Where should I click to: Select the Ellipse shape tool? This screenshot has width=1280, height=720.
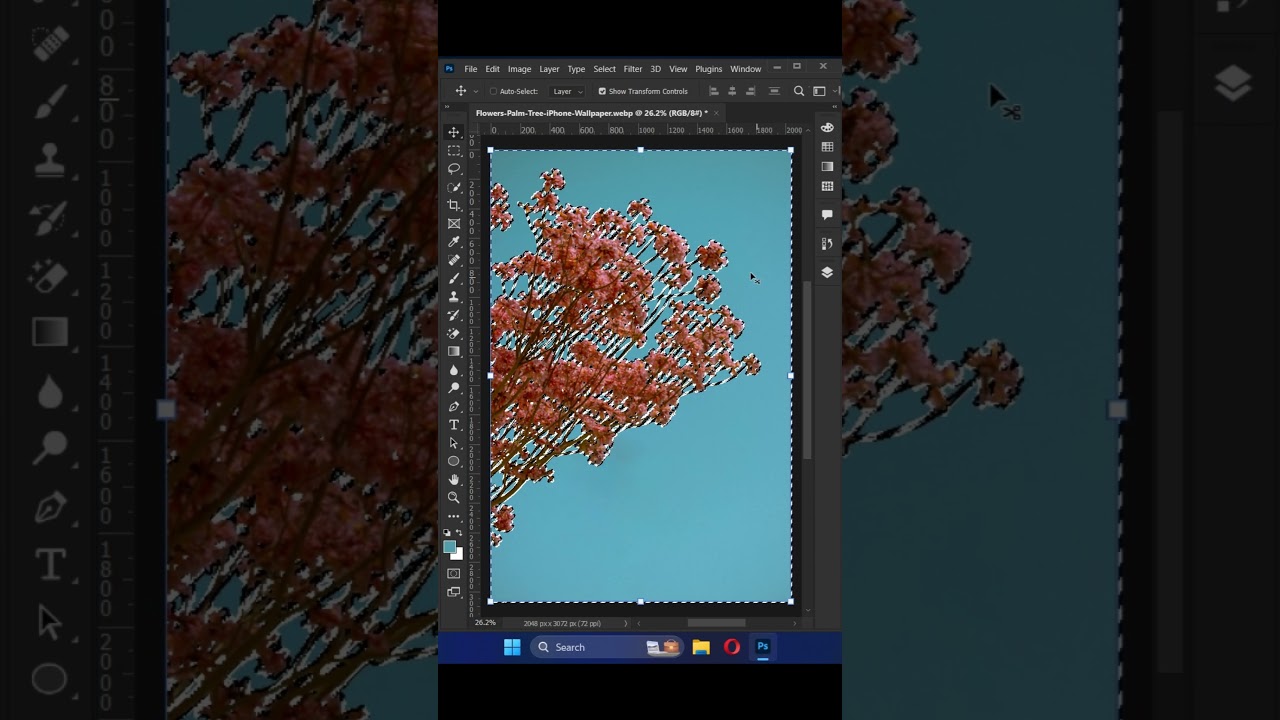click(x=454, y=461)
